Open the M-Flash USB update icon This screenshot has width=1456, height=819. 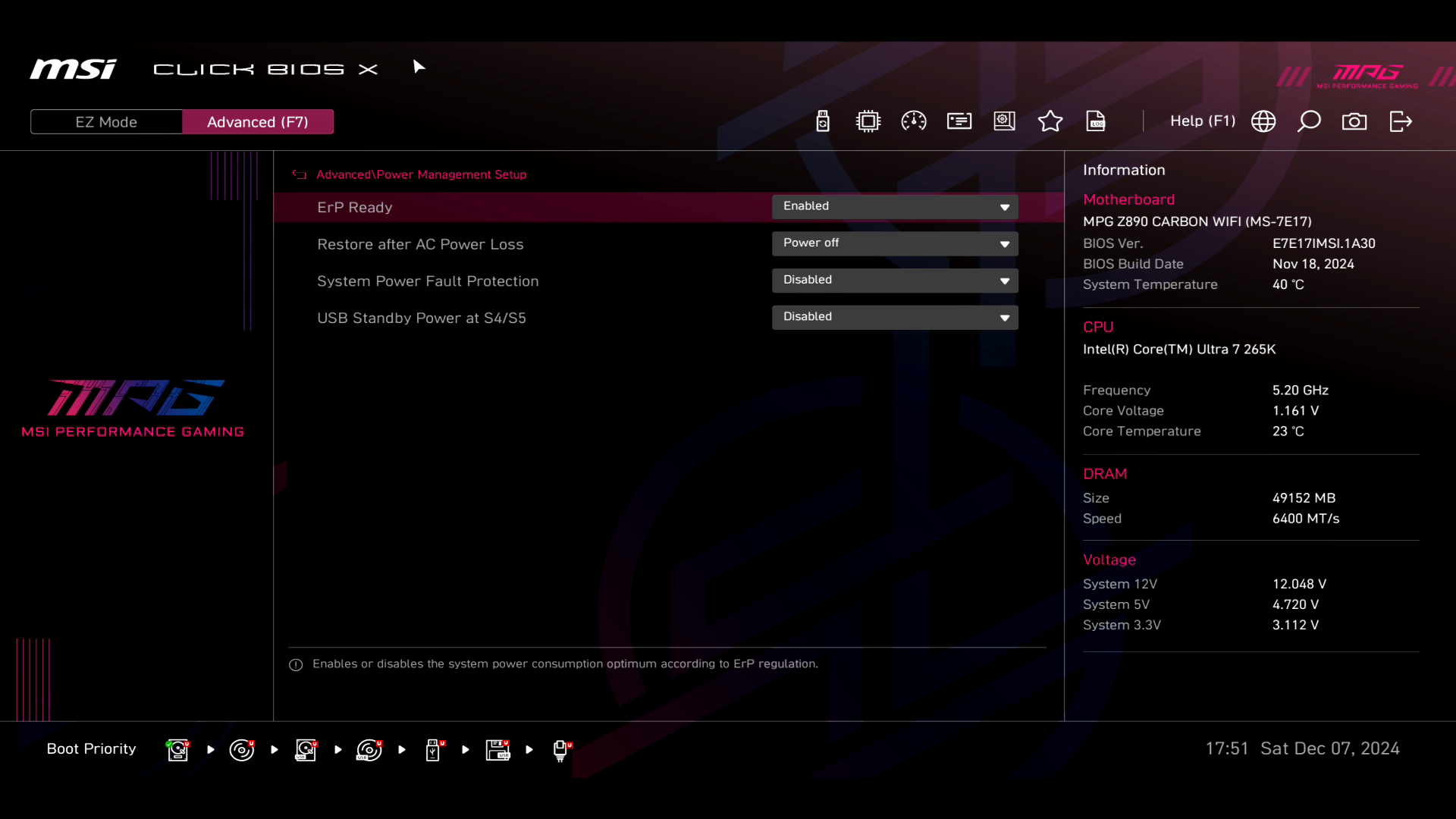coord(823,121)
